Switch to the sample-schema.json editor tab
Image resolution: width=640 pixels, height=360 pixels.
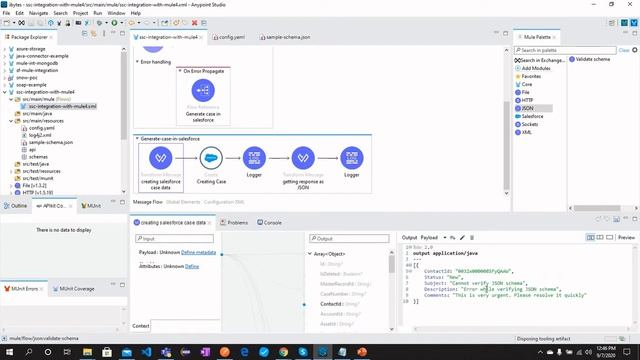(285, 37)
